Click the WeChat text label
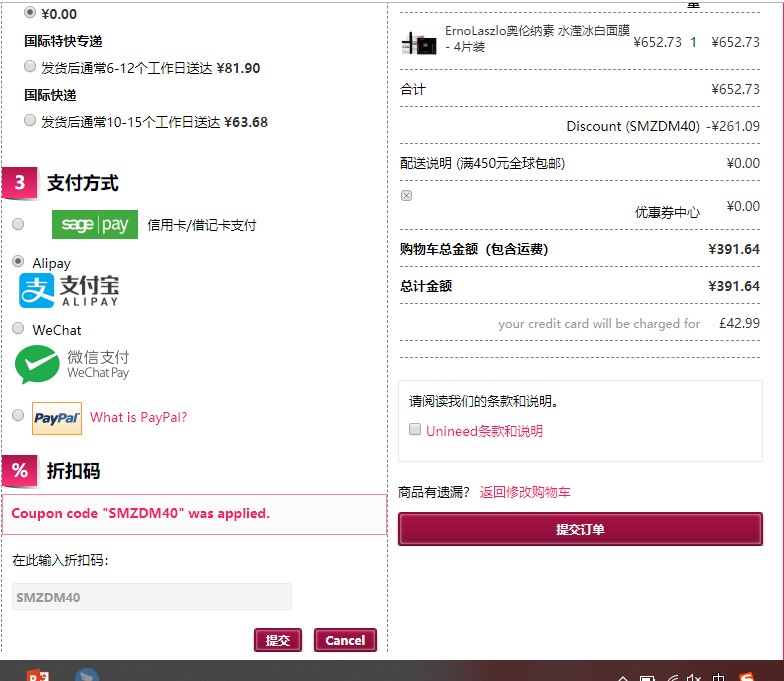 (56, 330)
